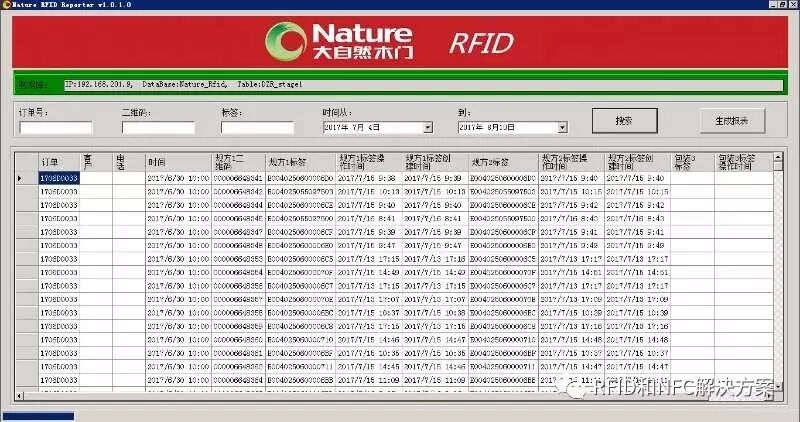
Task: Click the 规方2标签操作时间 column header
Action: tap(571, 162)
